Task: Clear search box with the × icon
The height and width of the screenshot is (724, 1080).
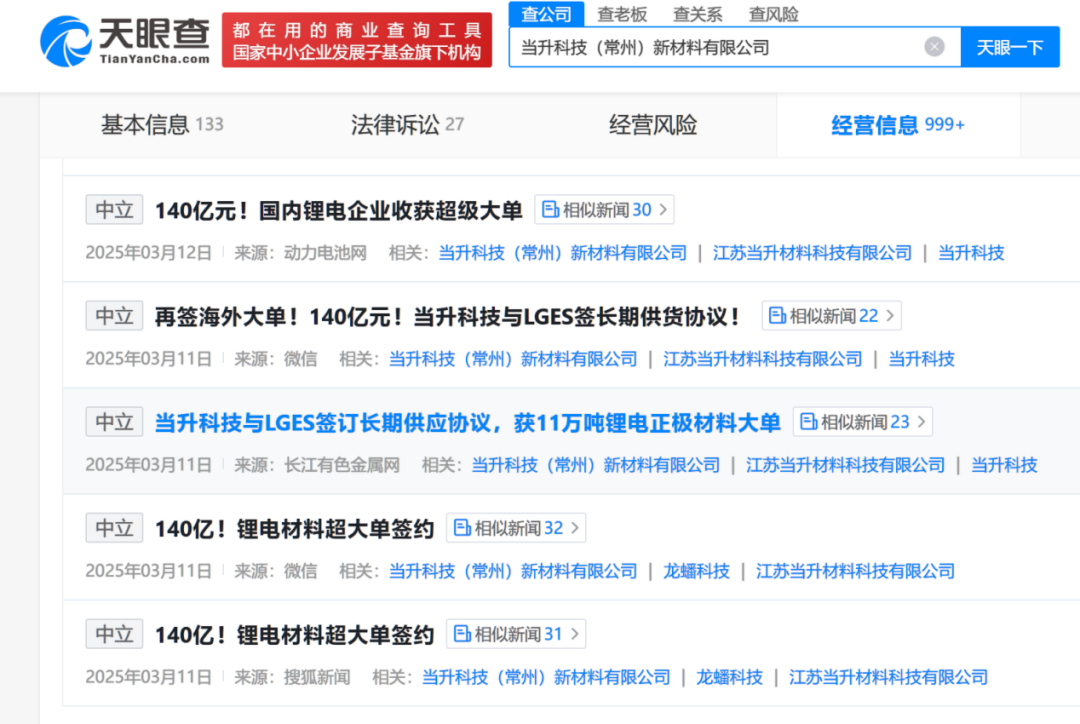Action: (934, 46)
